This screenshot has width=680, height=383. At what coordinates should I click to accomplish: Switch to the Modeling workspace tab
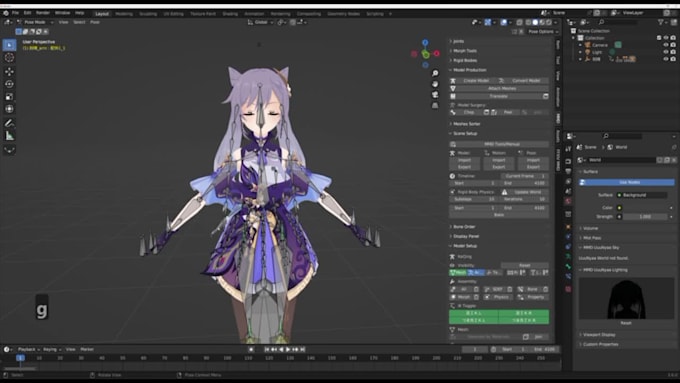click(x=124, y=14)
